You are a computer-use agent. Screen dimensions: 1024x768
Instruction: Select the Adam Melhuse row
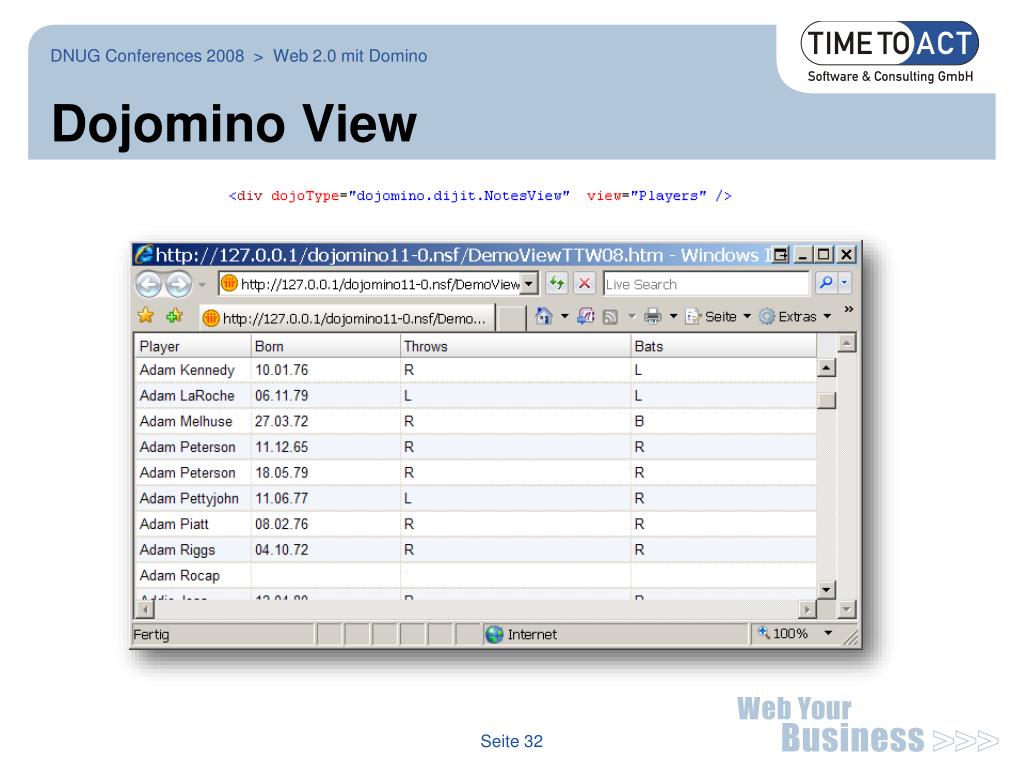click(x=475, y=421)
